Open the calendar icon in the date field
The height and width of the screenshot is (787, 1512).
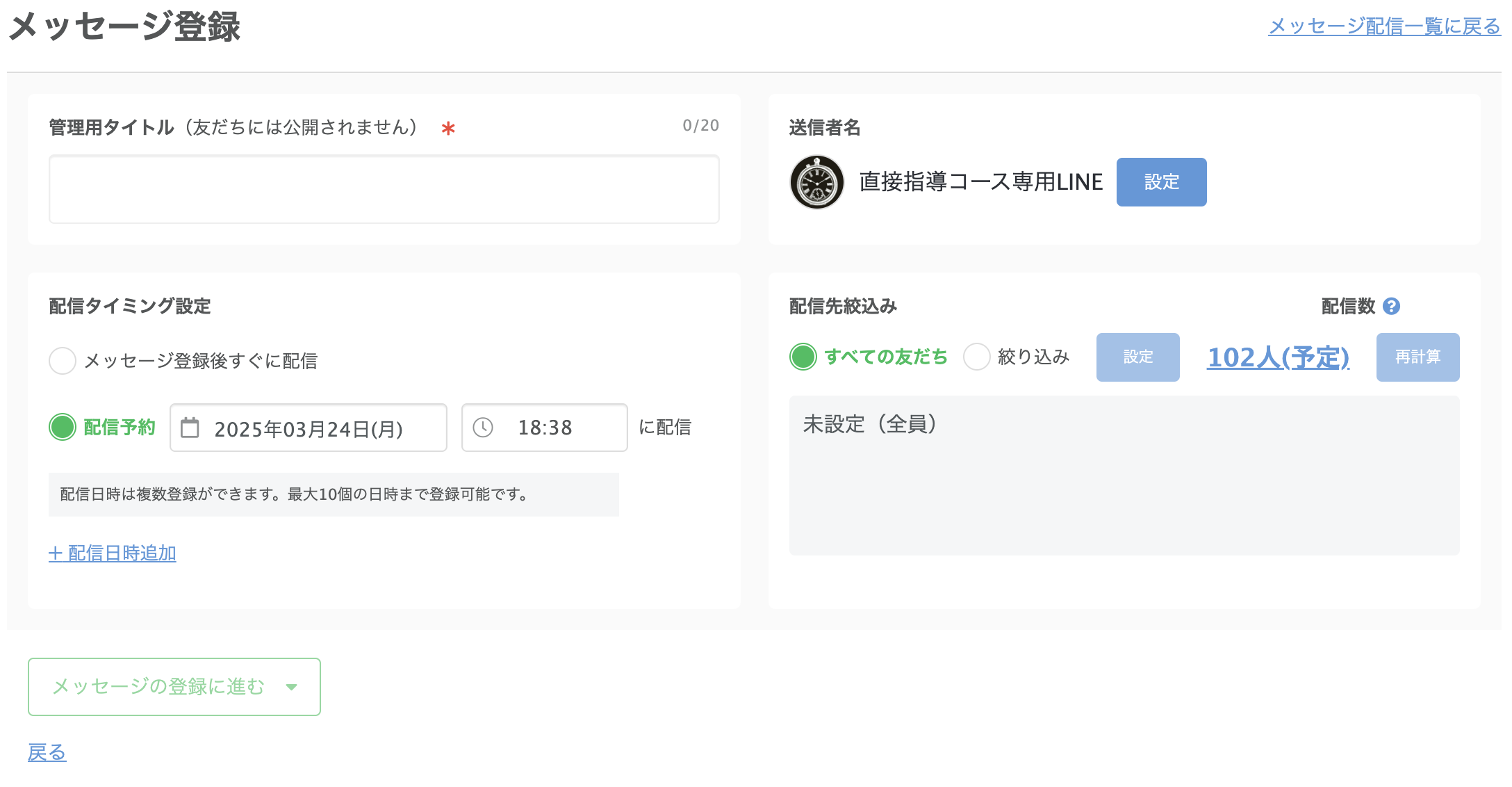[x=189, y=428]
